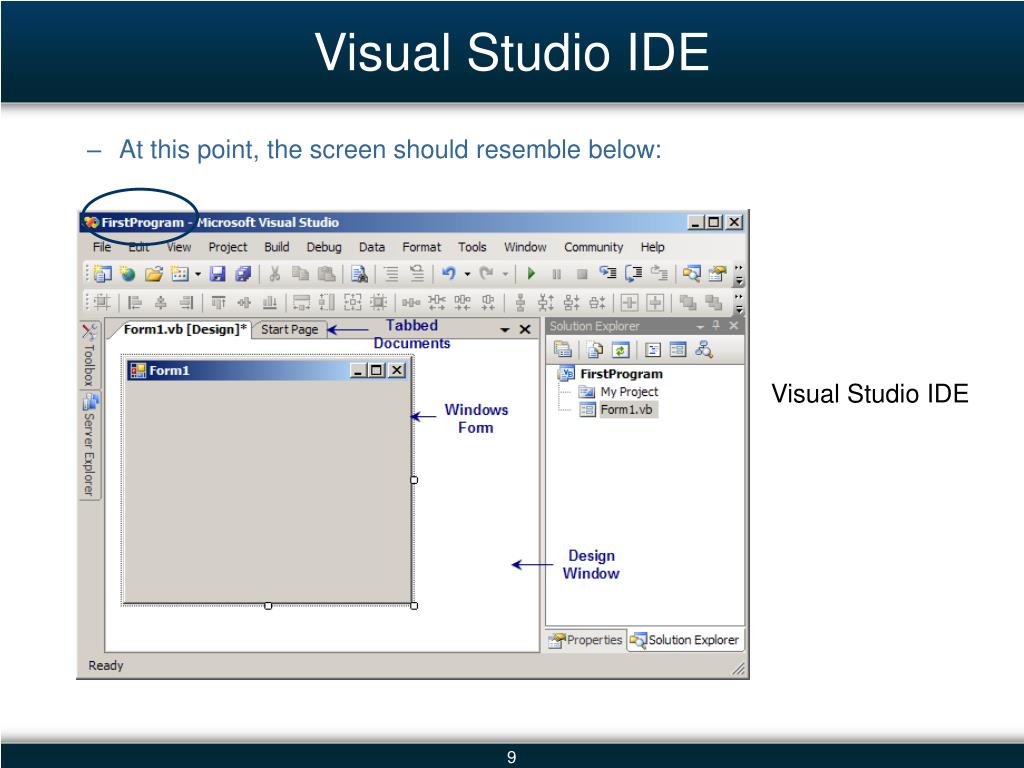Screen dimensions: 1024x768
Task: Close the active document tab with the X
Action: pyautogui.click(x=524, y=330)
